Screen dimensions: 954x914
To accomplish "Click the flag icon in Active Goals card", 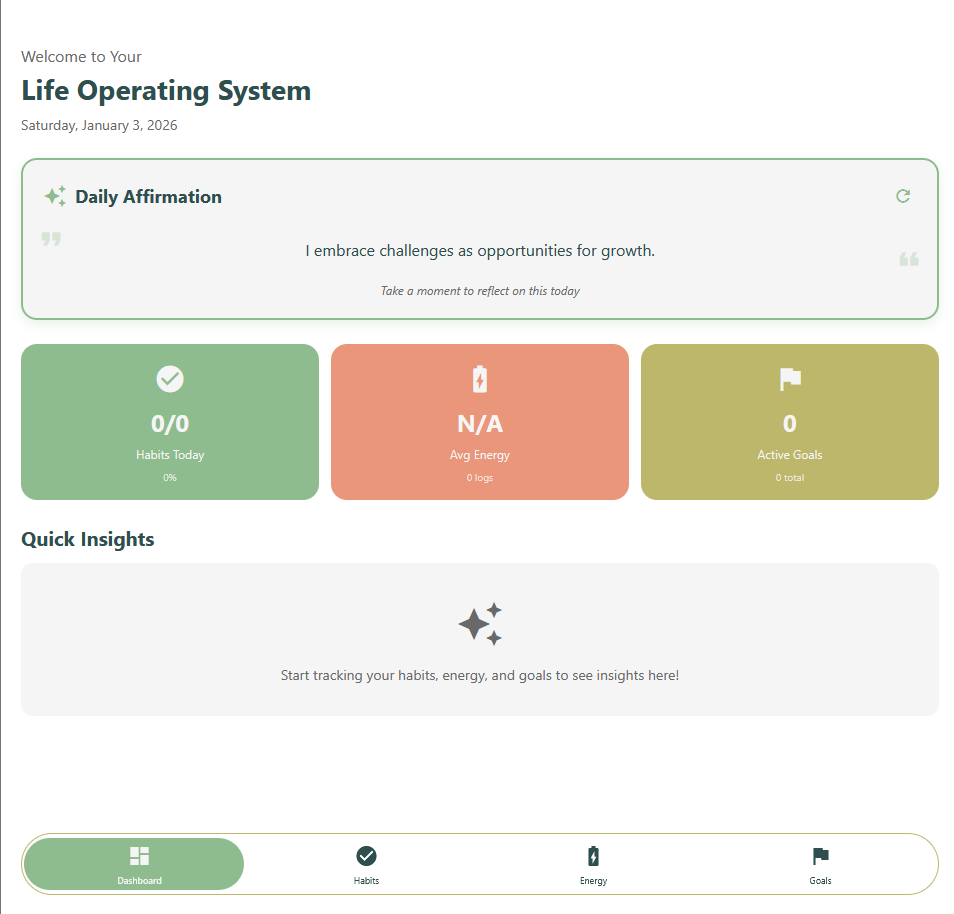I will pyautogui.click(x=790, y=379).
